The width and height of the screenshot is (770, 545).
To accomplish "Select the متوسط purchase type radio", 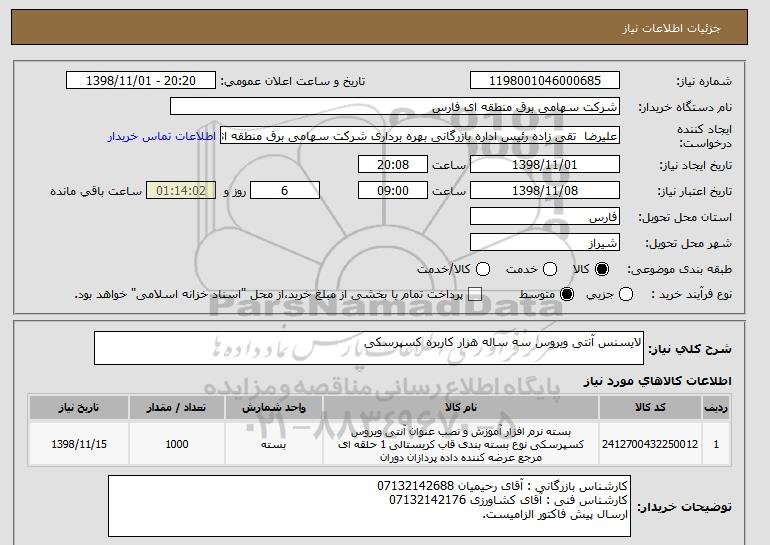I will (567, 295).
